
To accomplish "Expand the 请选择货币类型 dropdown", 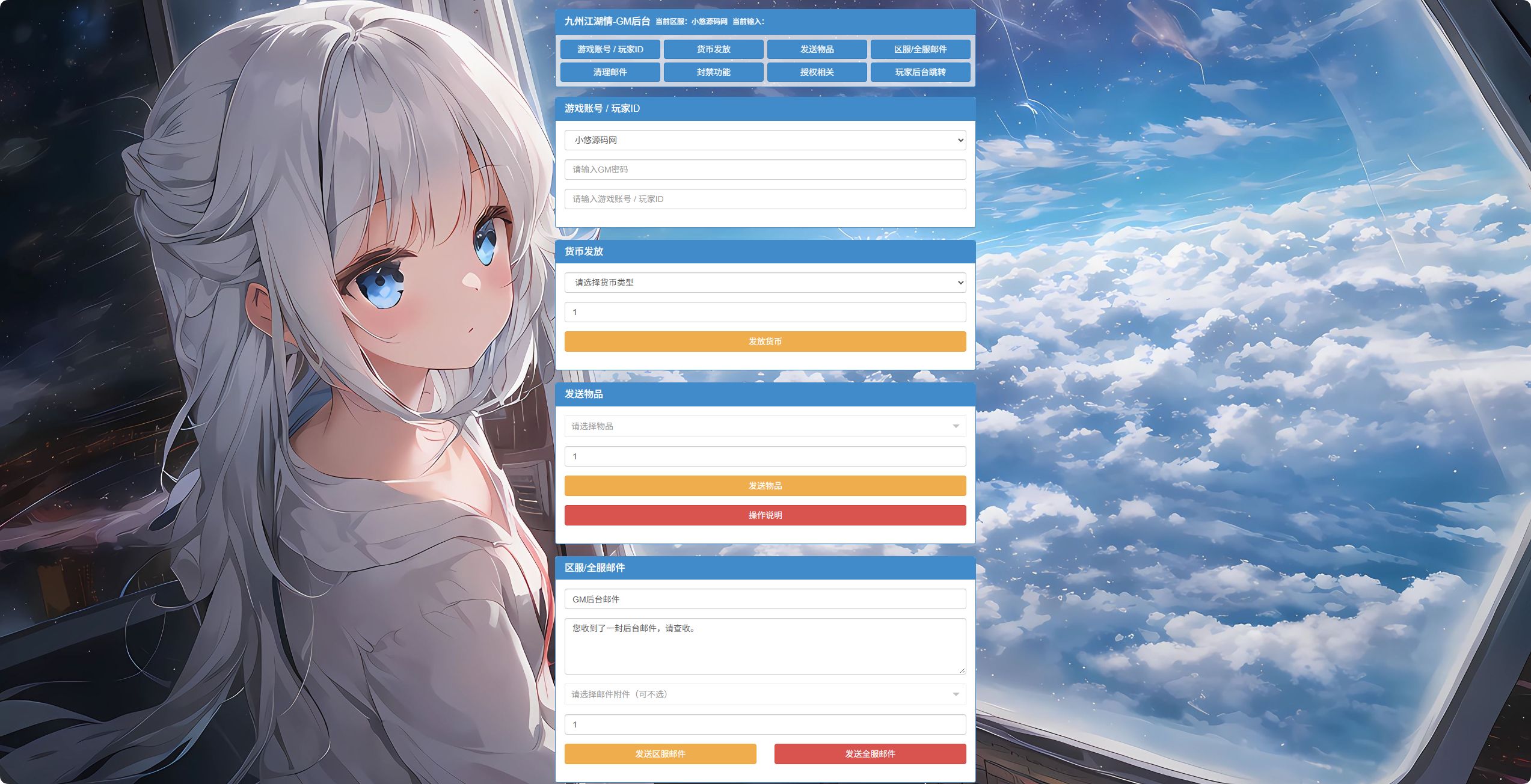I will point(765,283).
